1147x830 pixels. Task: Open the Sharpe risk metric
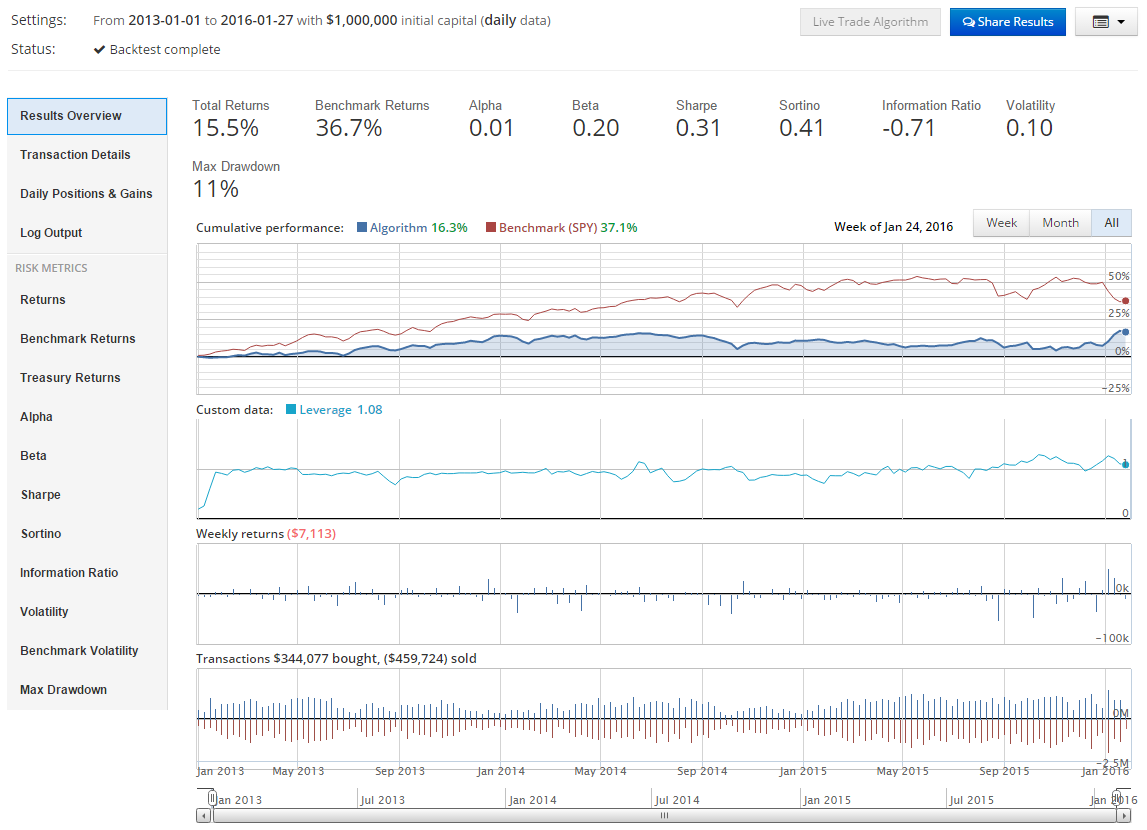[40, 495]
